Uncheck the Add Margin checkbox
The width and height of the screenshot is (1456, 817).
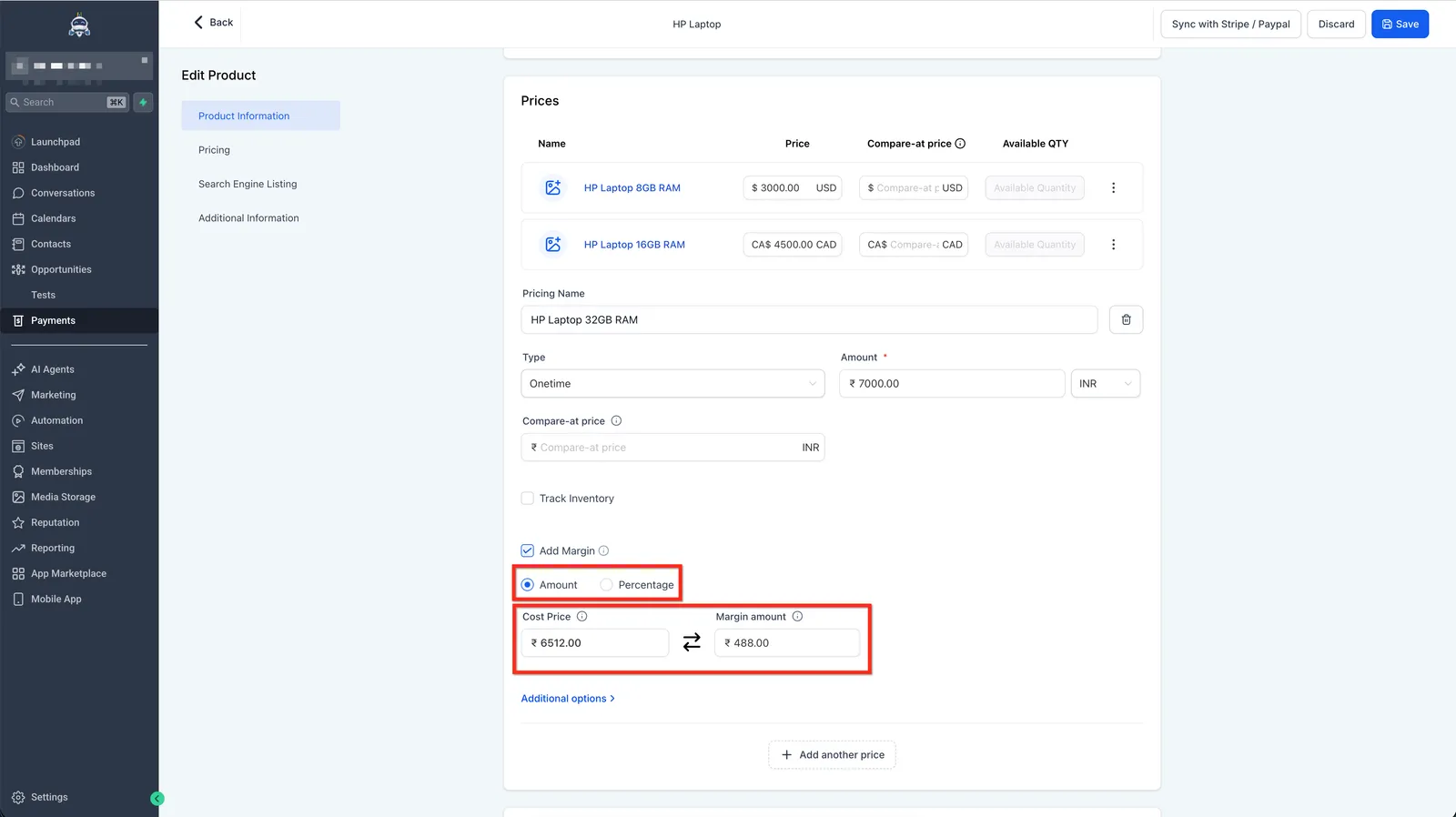pyautogui.click(x=527, y=550)
